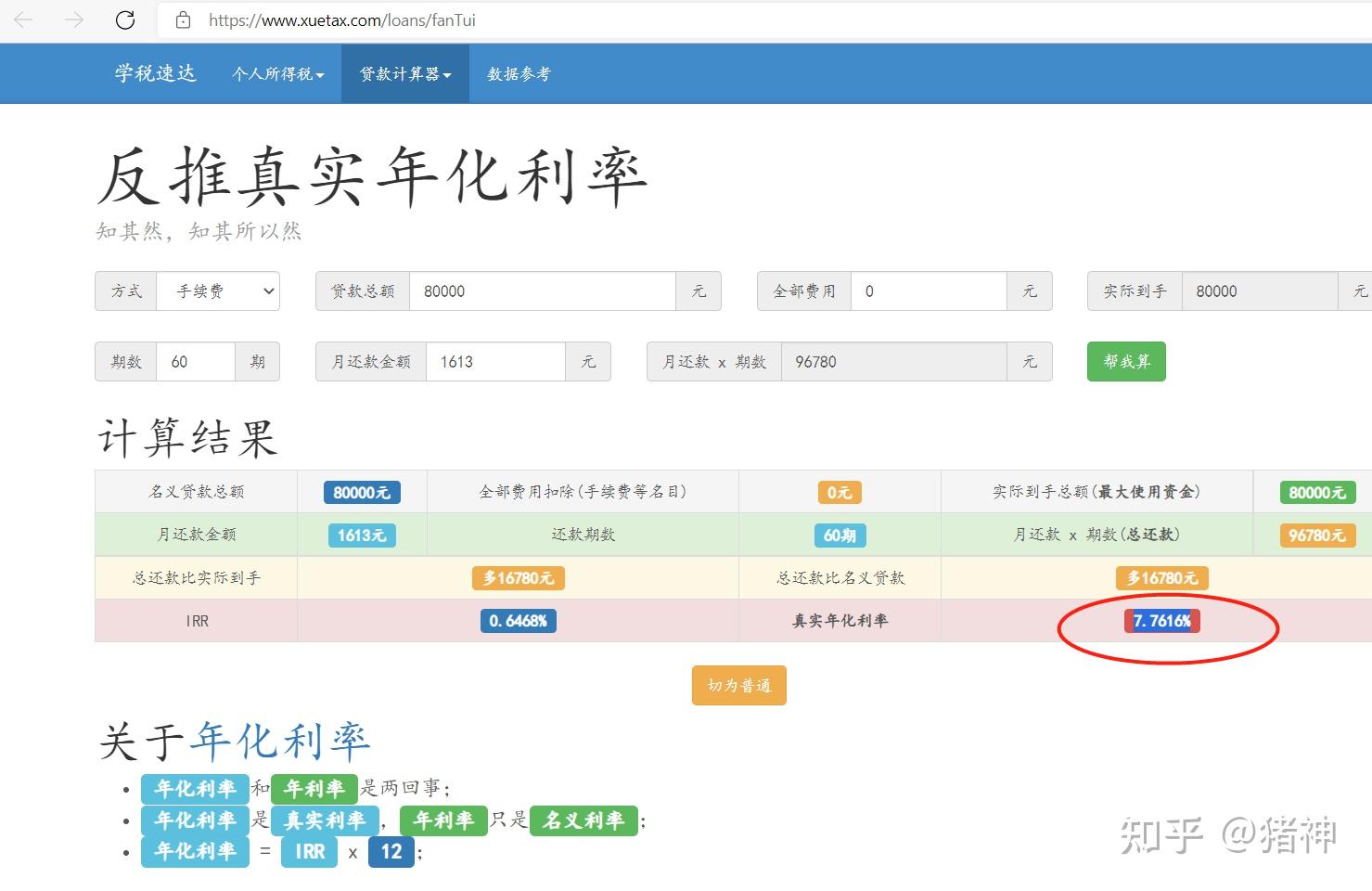Image resolution: width=1372 pixels, height=891 pixels.
Task: Click the 月还款 x 期数 field
Action: (x=893, y=361)
